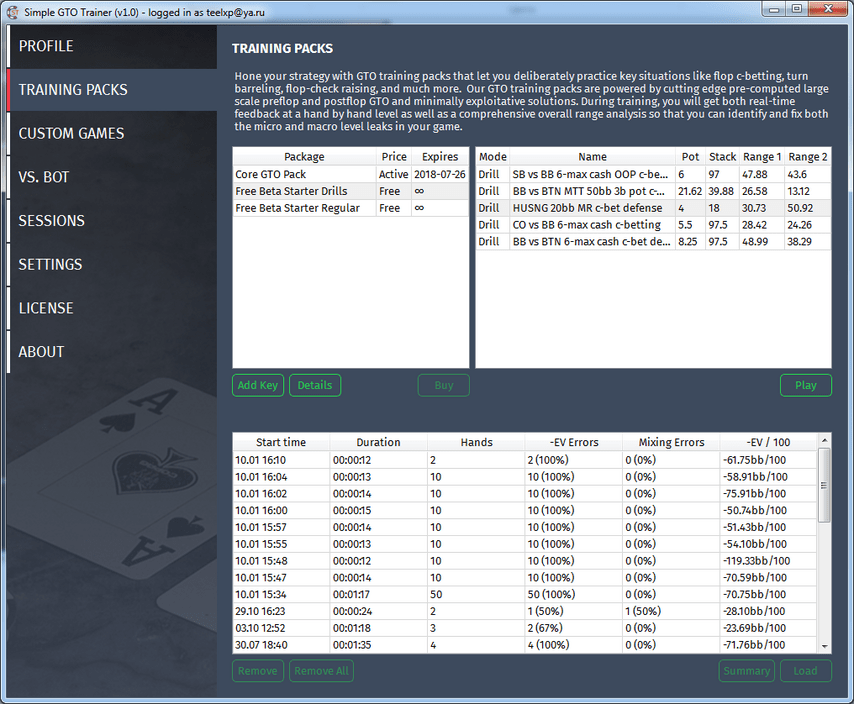This screenshot has width=854, height=704.
Task: Click the Simple GTO Trainer title bar icon
Action: pos(12,12)
